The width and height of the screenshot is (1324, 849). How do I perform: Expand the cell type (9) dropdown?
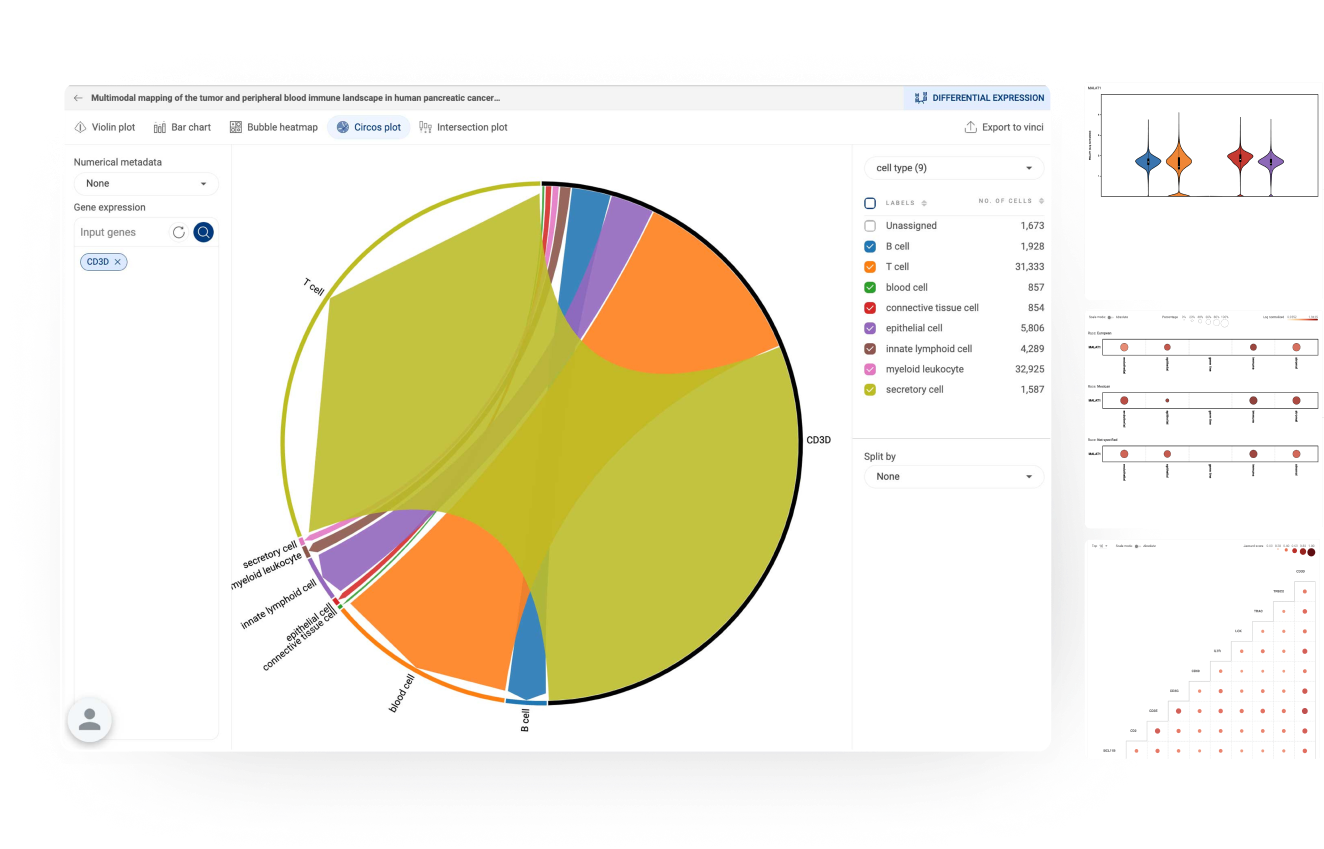(x=953, y=168)
